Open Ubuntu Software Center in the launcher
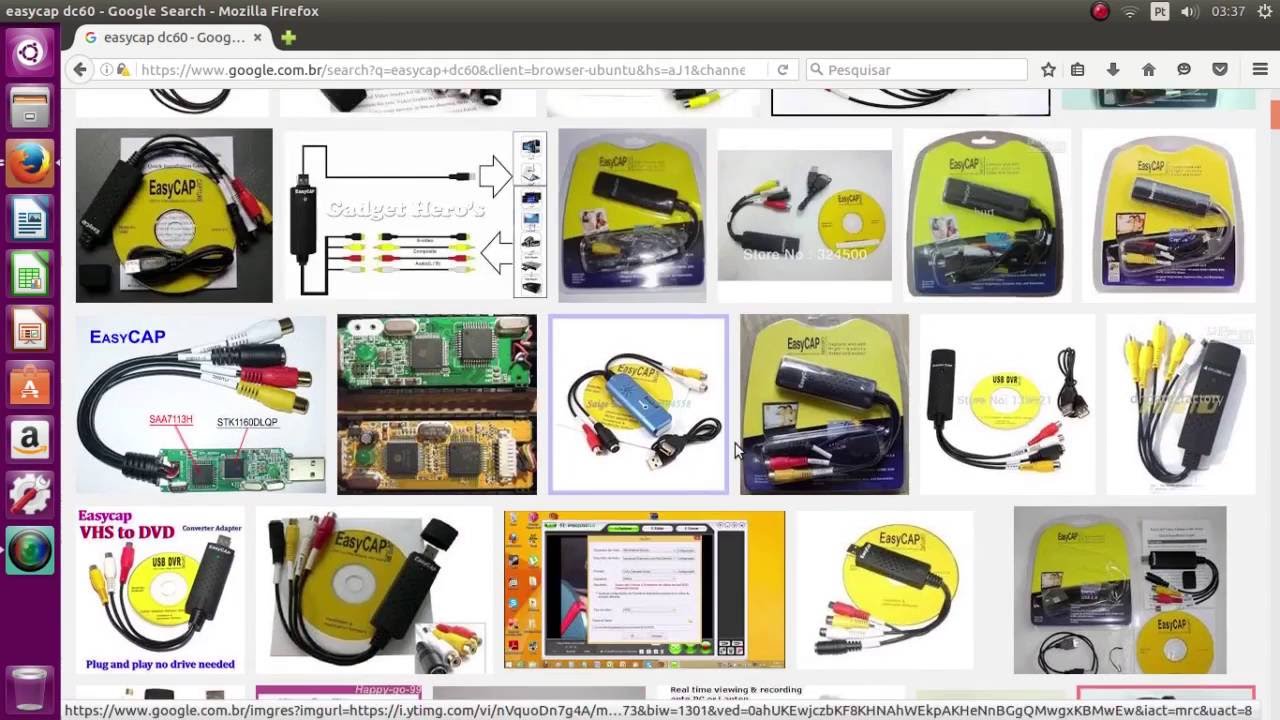Viewport: 1280px width, 720px height. click(x=29, y=385)
